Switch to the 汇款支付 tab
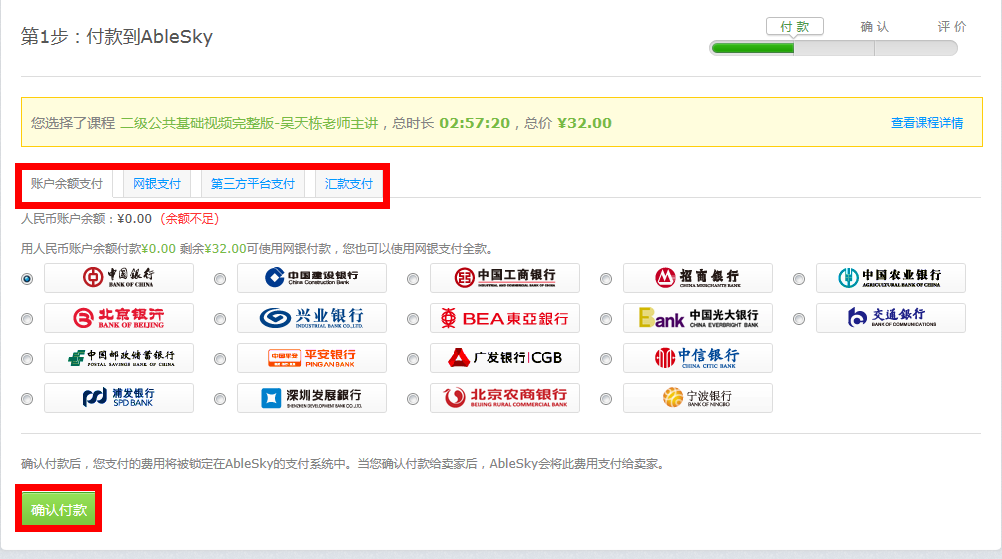 348,184
